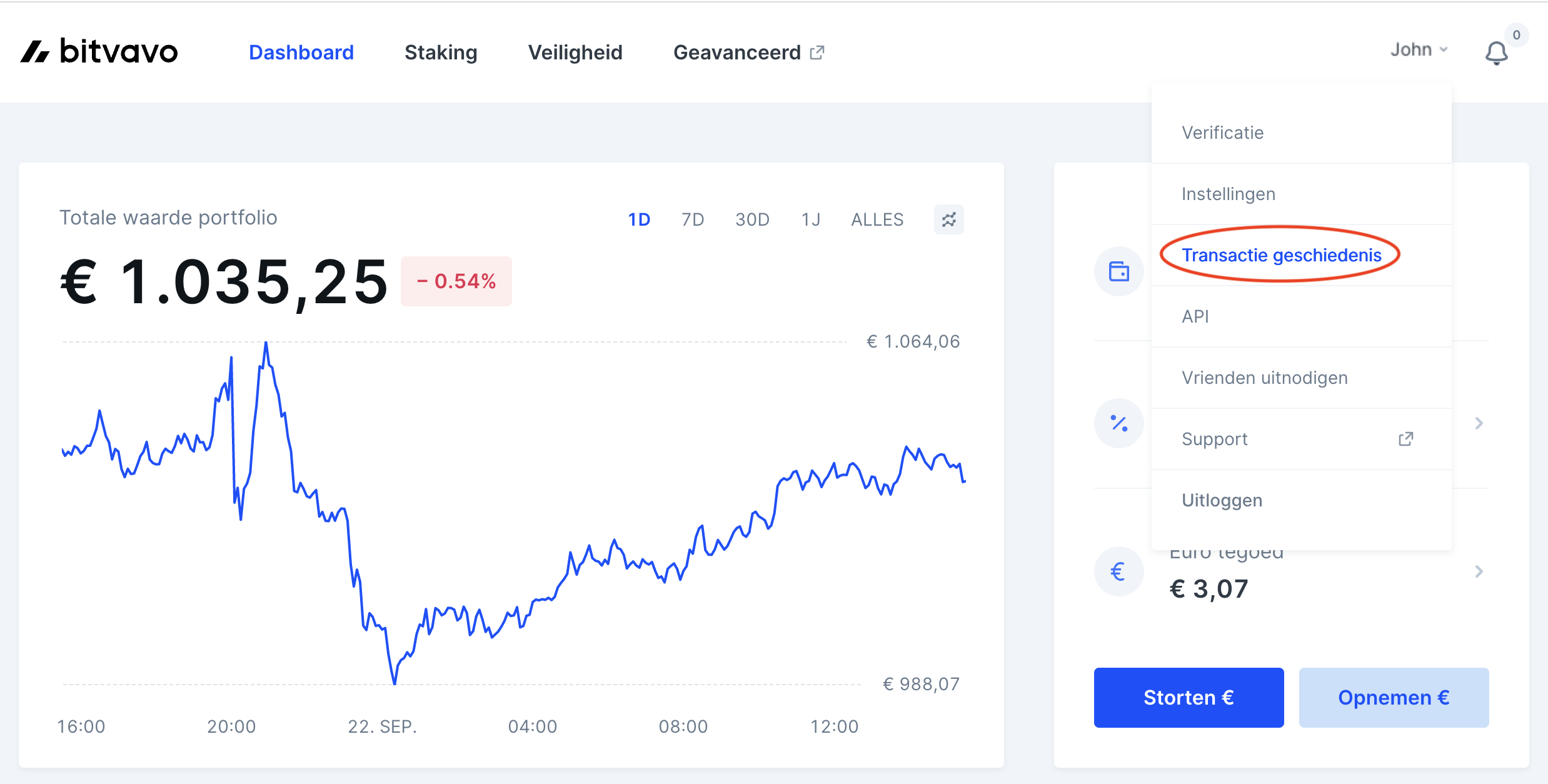This screenshot has height=784, width=1548.
Task: Switch chart to 7D range
Action: [x=693, y=219]
